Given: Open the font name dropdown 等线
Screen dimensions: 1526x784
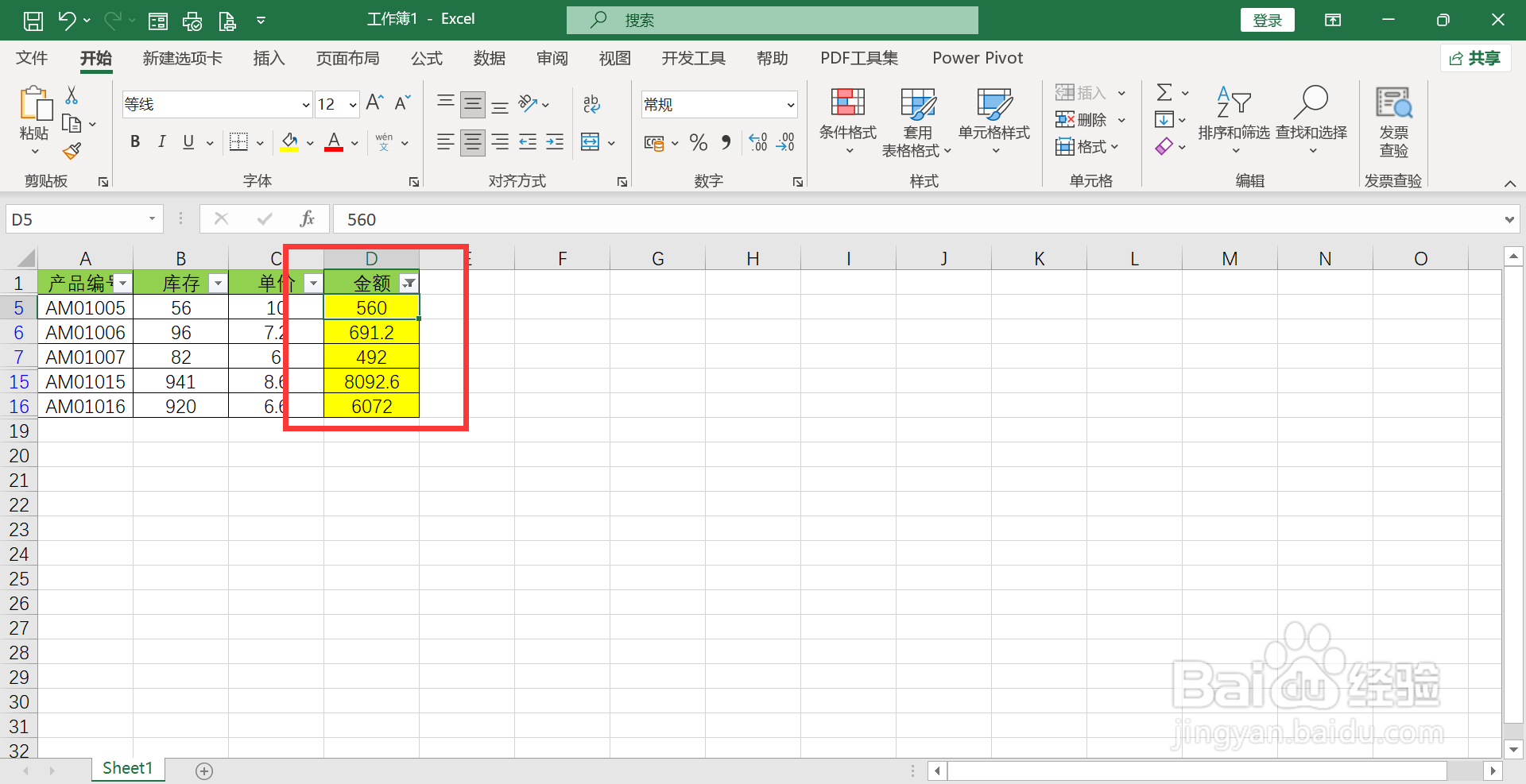Looking at the screenshot, I should (306, 105).
